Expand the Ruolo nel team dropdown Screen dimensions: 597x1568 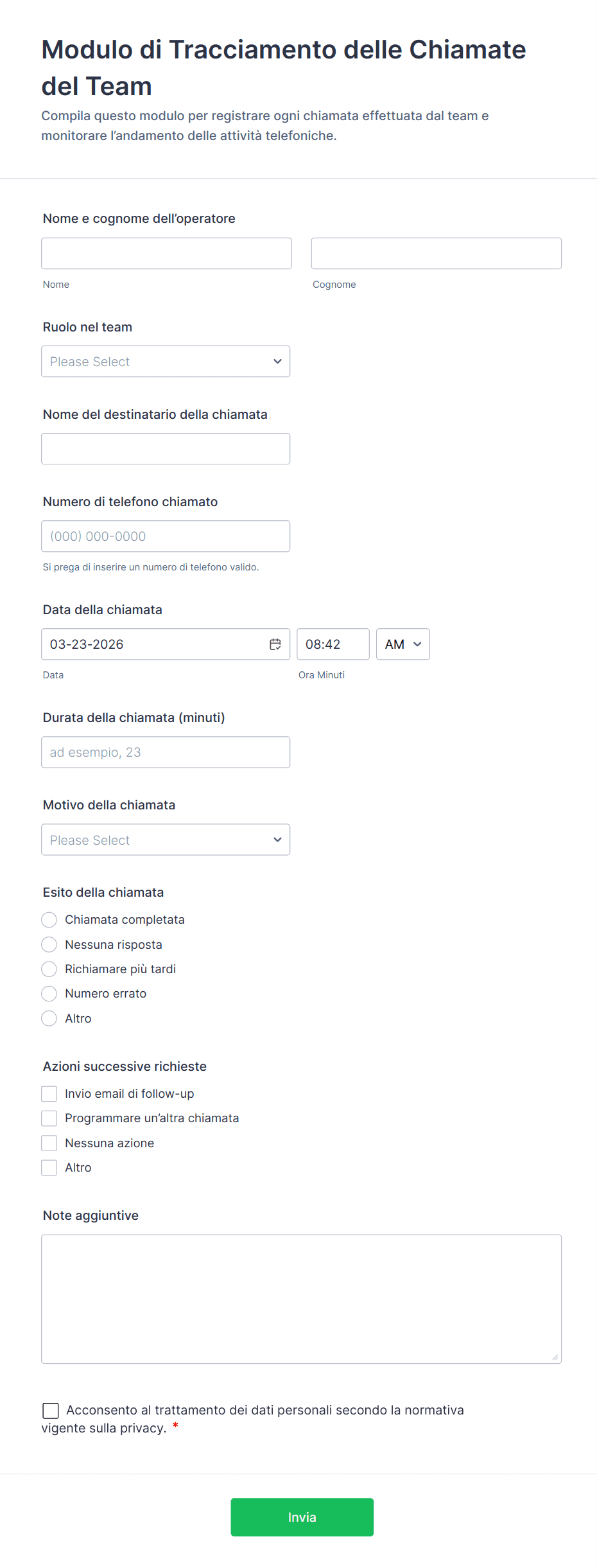166,362
